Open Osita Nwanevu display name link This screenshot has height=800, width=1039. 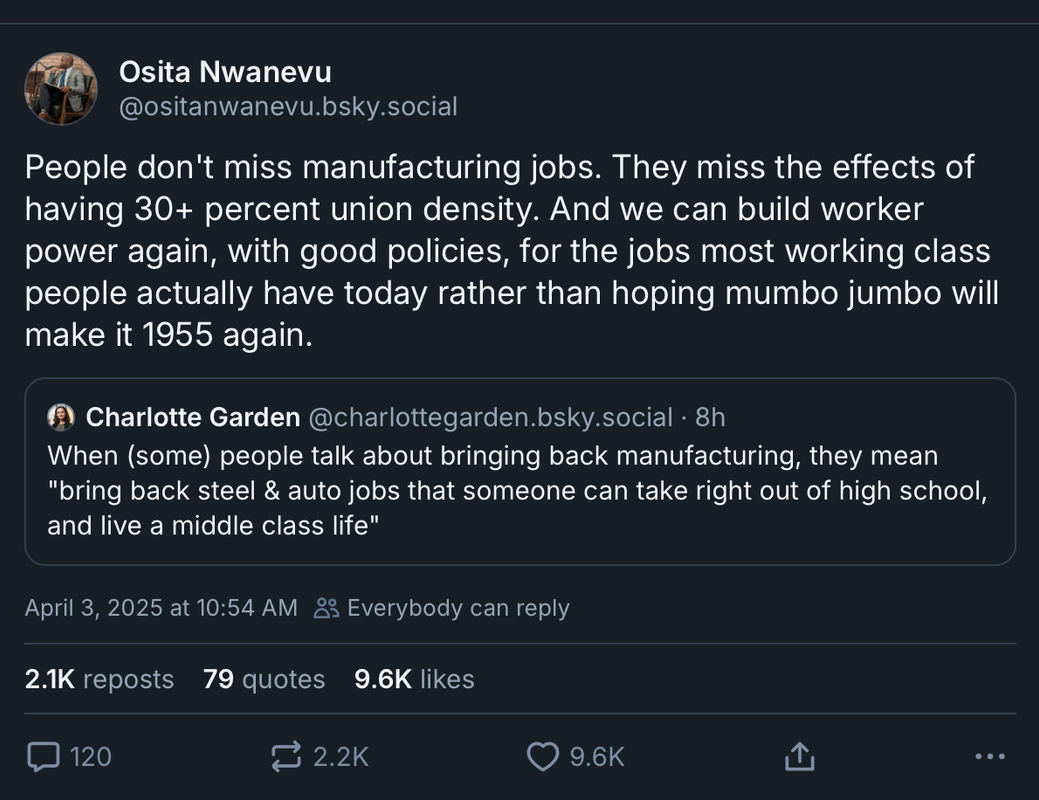[x=225, y=72]
